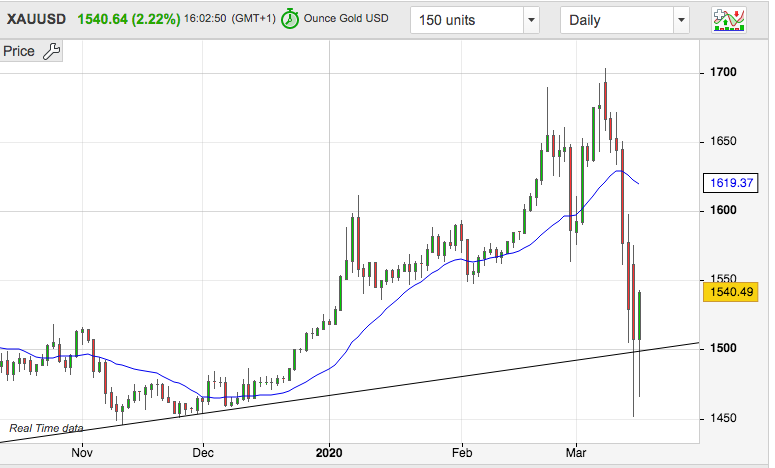Click the Mar date axis label
775x468 pixels.
(x=576, y=453)
